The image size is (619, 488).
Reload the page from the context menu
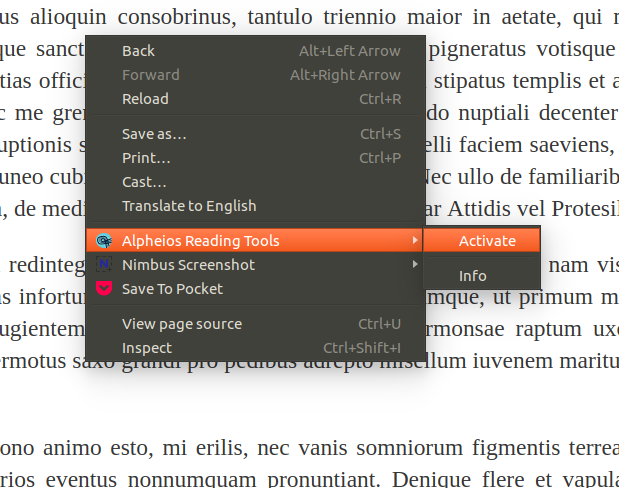pos(256,99)
